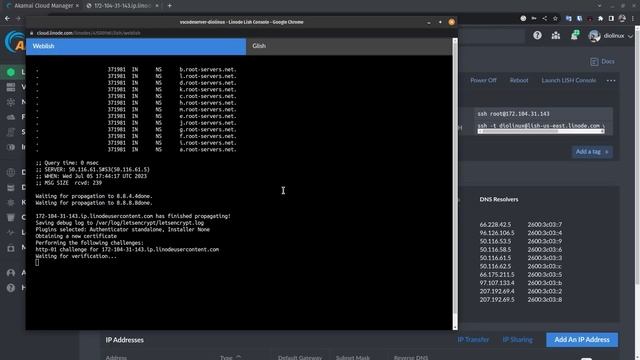Minimize the Lish Console popup window

[x=429, y=22]
